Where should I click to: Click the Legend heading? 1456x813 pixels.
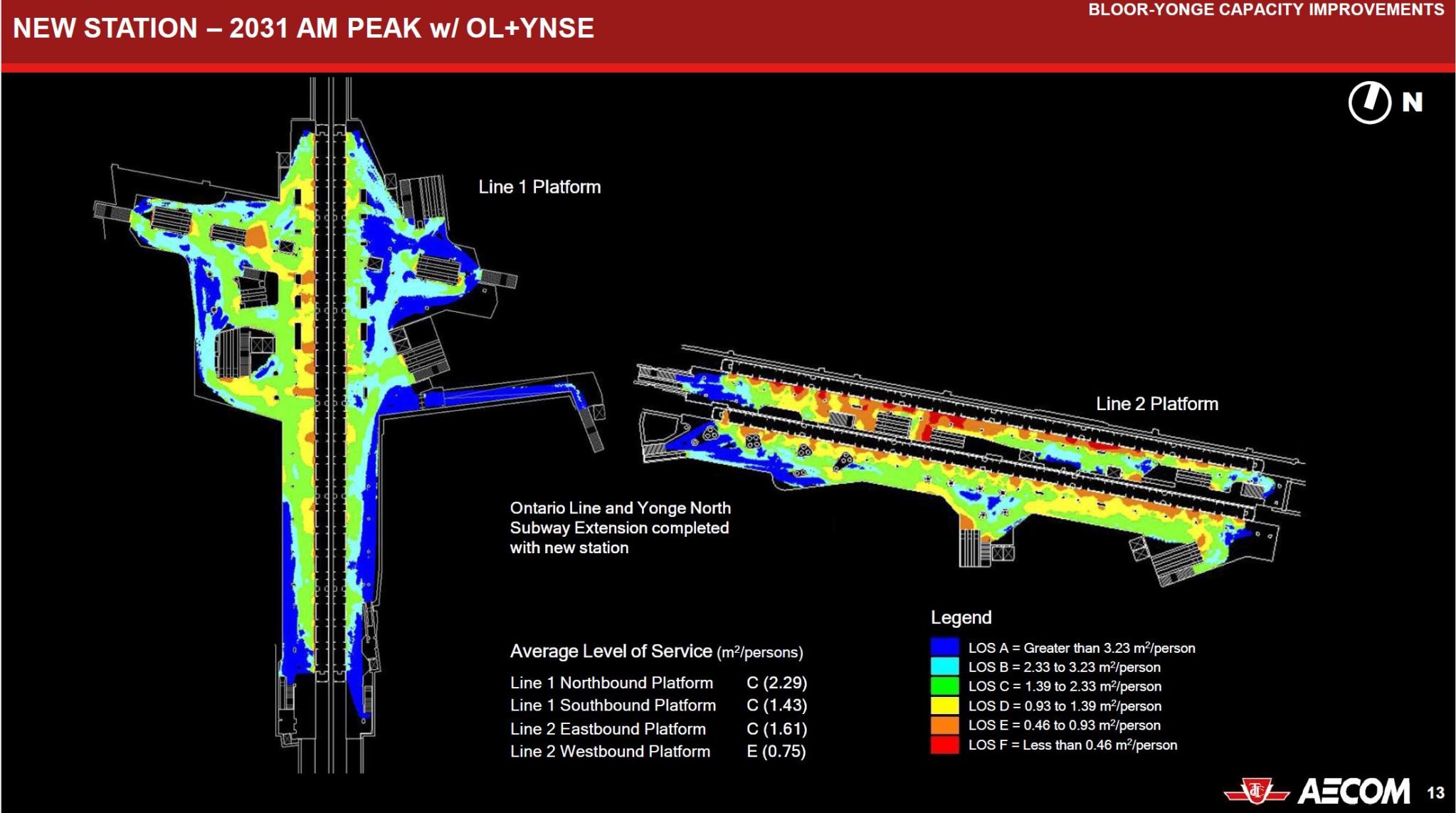coord(961,617)
